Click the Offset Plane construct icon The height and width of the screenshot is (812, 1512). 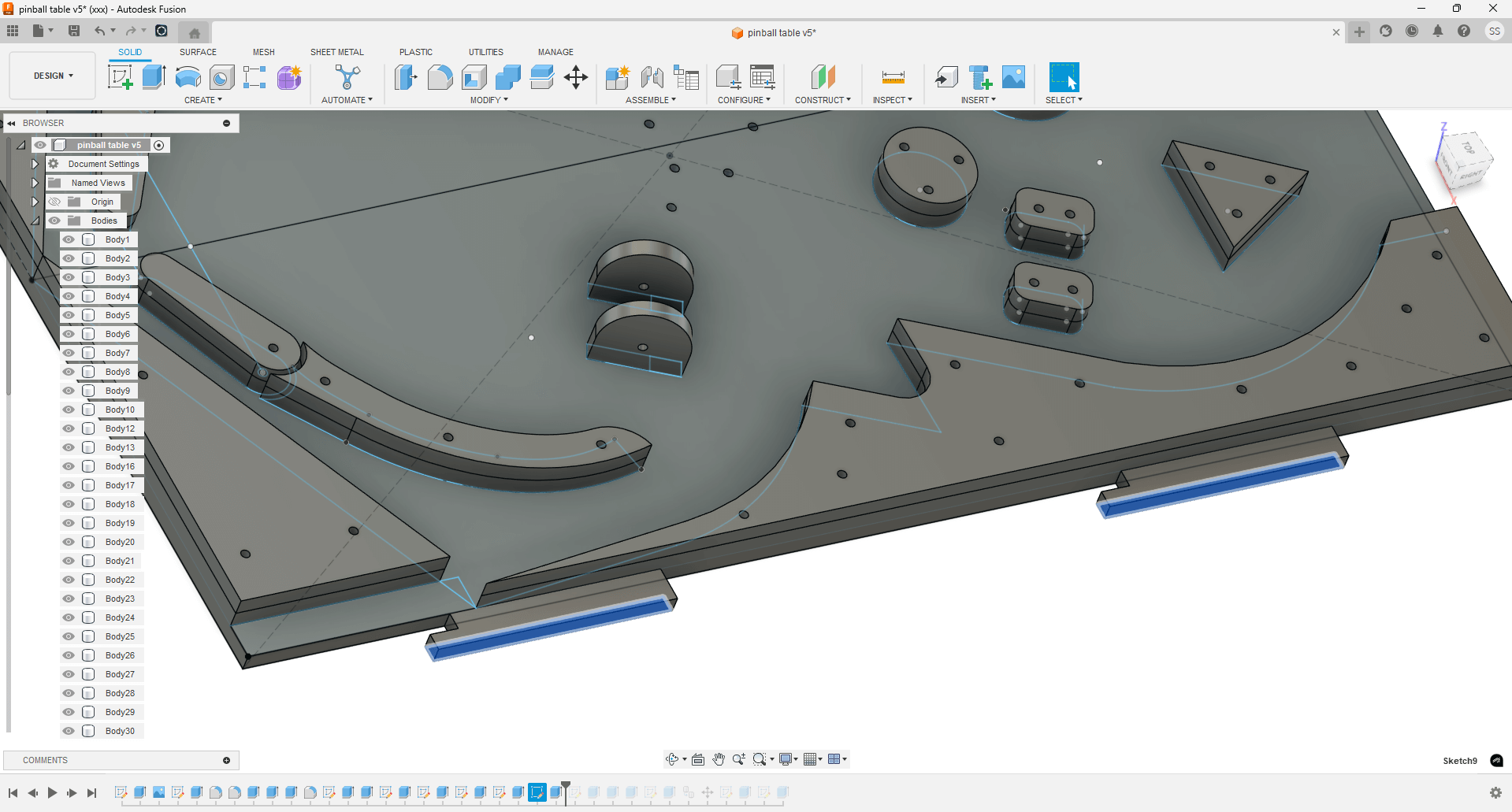click(x=823, y=77)
